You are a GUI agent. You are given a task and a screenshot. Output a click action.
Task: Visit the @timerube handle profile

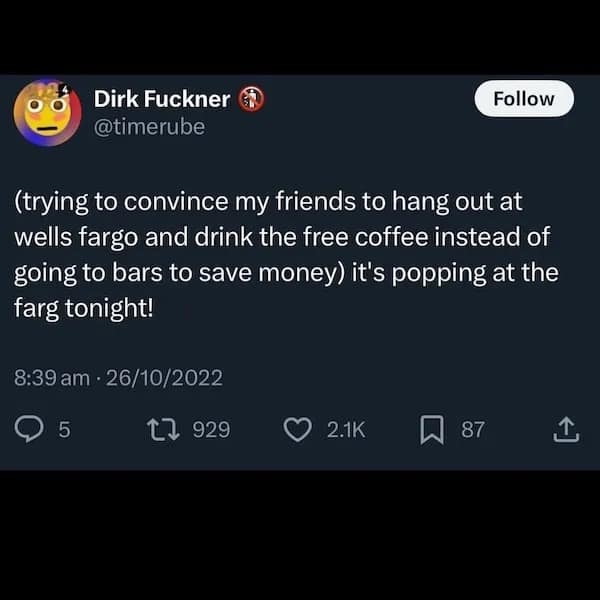149,127
